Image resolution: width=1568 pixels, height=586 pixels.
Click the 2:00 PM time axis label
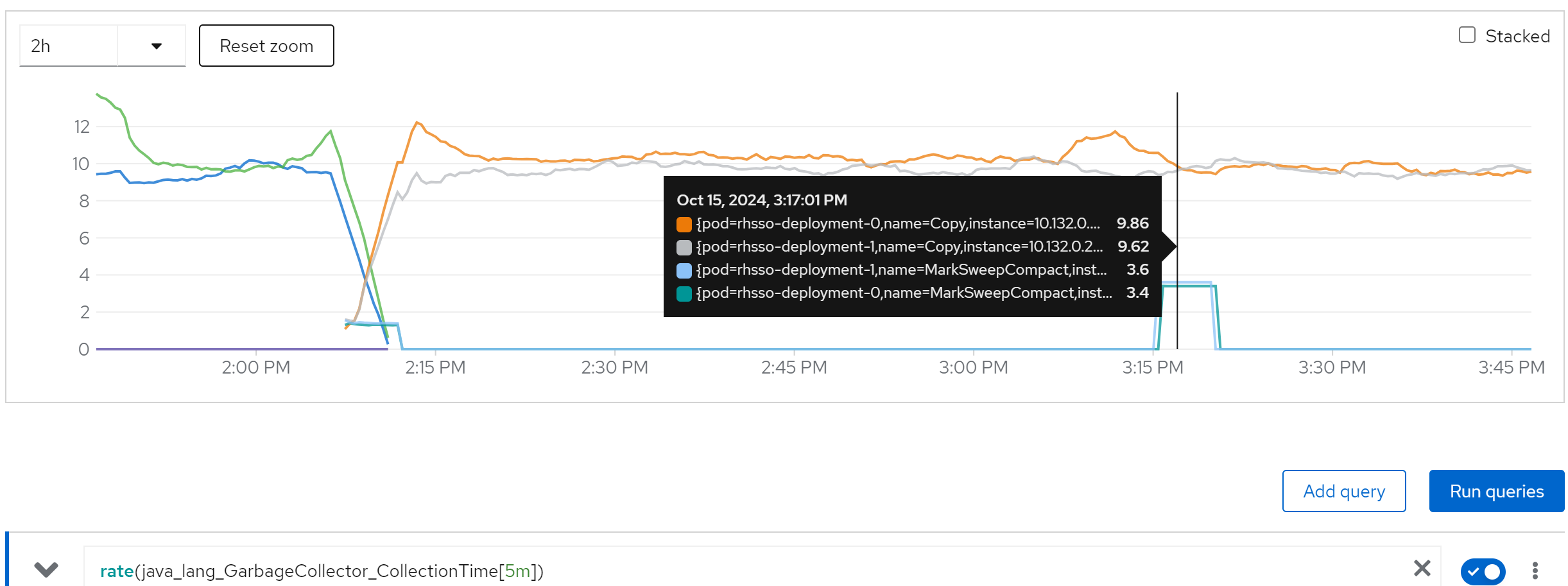255,368
